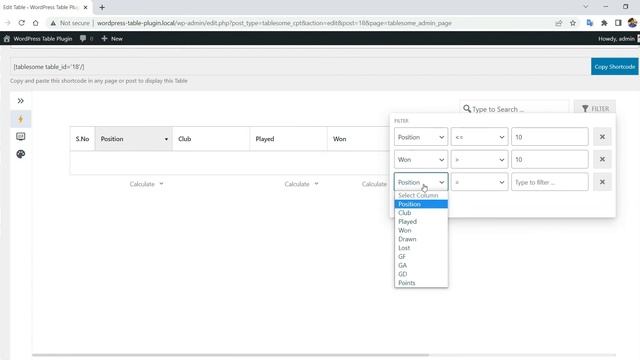This screenshot has width=640, height=360.
Task: Click the Club column header
Action: pos(211,139)
